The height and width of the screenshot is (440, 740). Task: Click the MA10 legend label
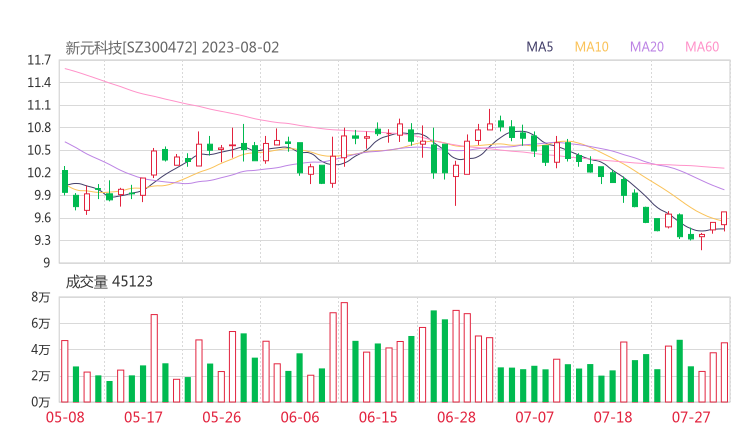click(x=591, y=47)
